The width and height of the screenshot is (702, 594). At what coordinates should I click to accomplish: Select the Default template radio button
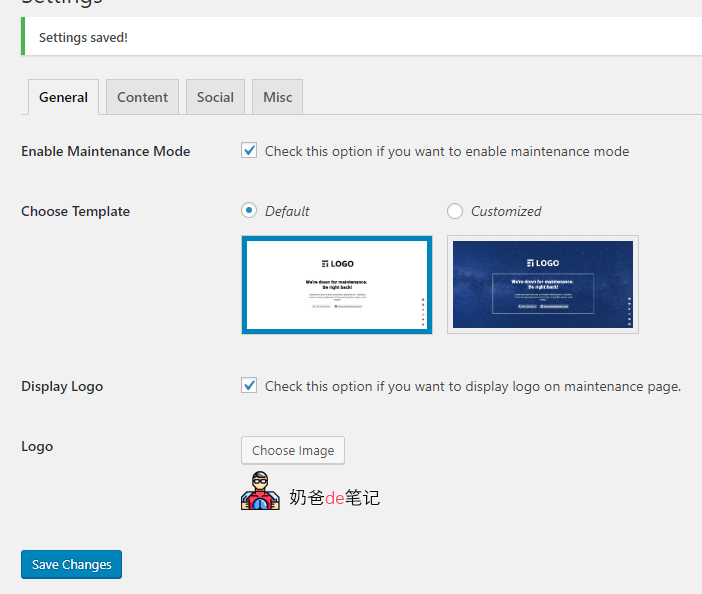(249, 211)
